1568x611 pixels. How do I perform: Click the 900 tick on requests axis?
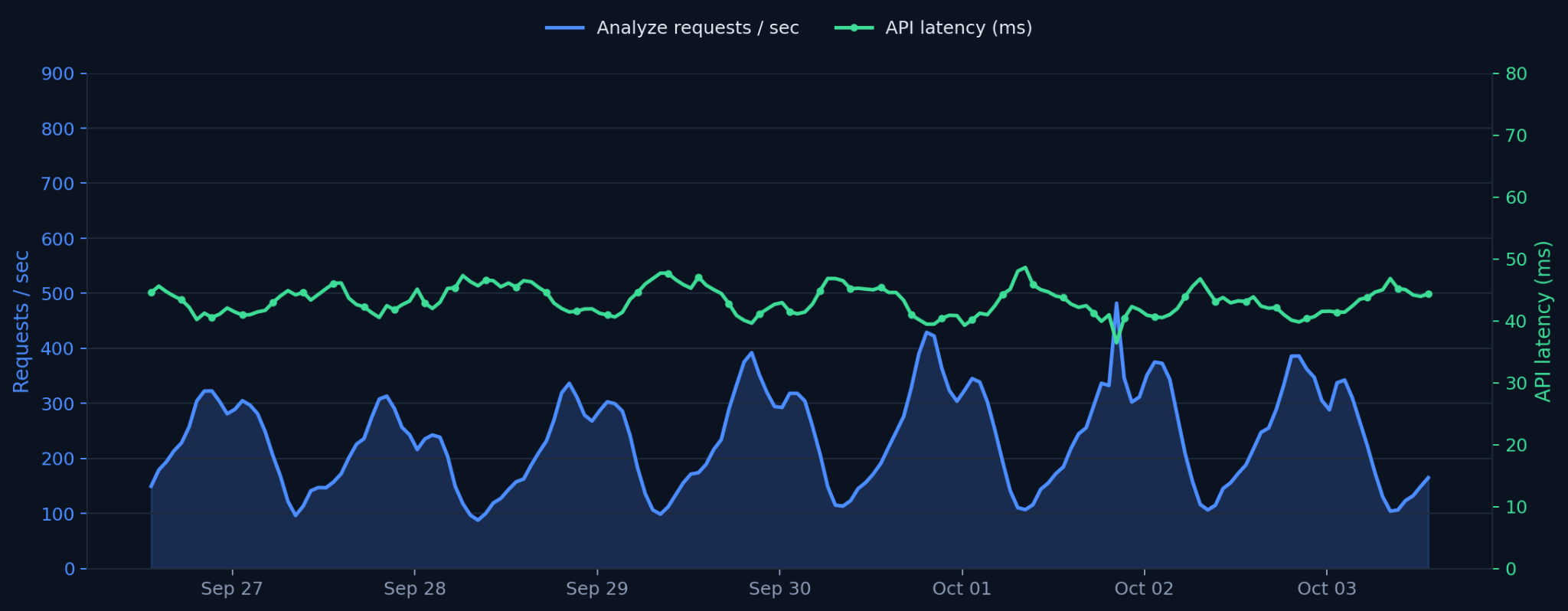point(58,74)
